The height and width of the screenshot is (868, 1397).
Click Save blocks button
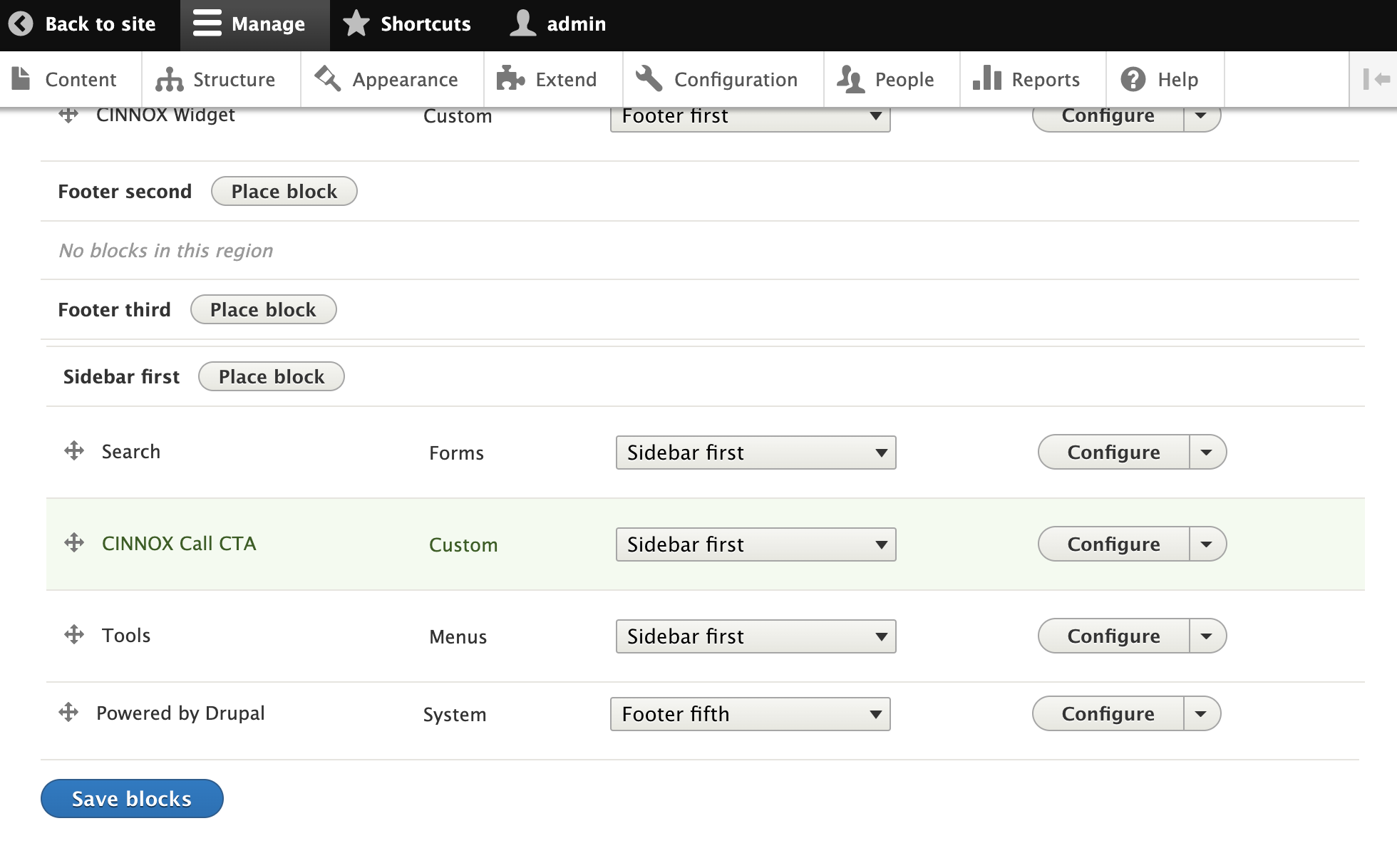click(x=132, y=799)
